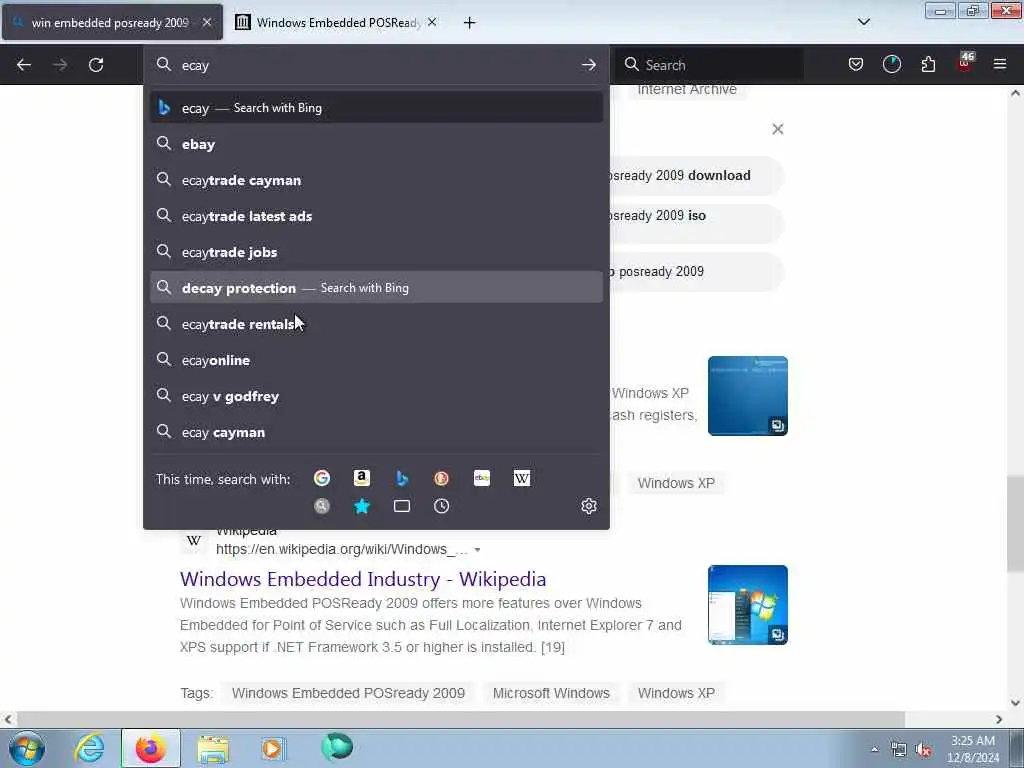
Task: Select the 'decay protection' suggestion
Action: 376,287
